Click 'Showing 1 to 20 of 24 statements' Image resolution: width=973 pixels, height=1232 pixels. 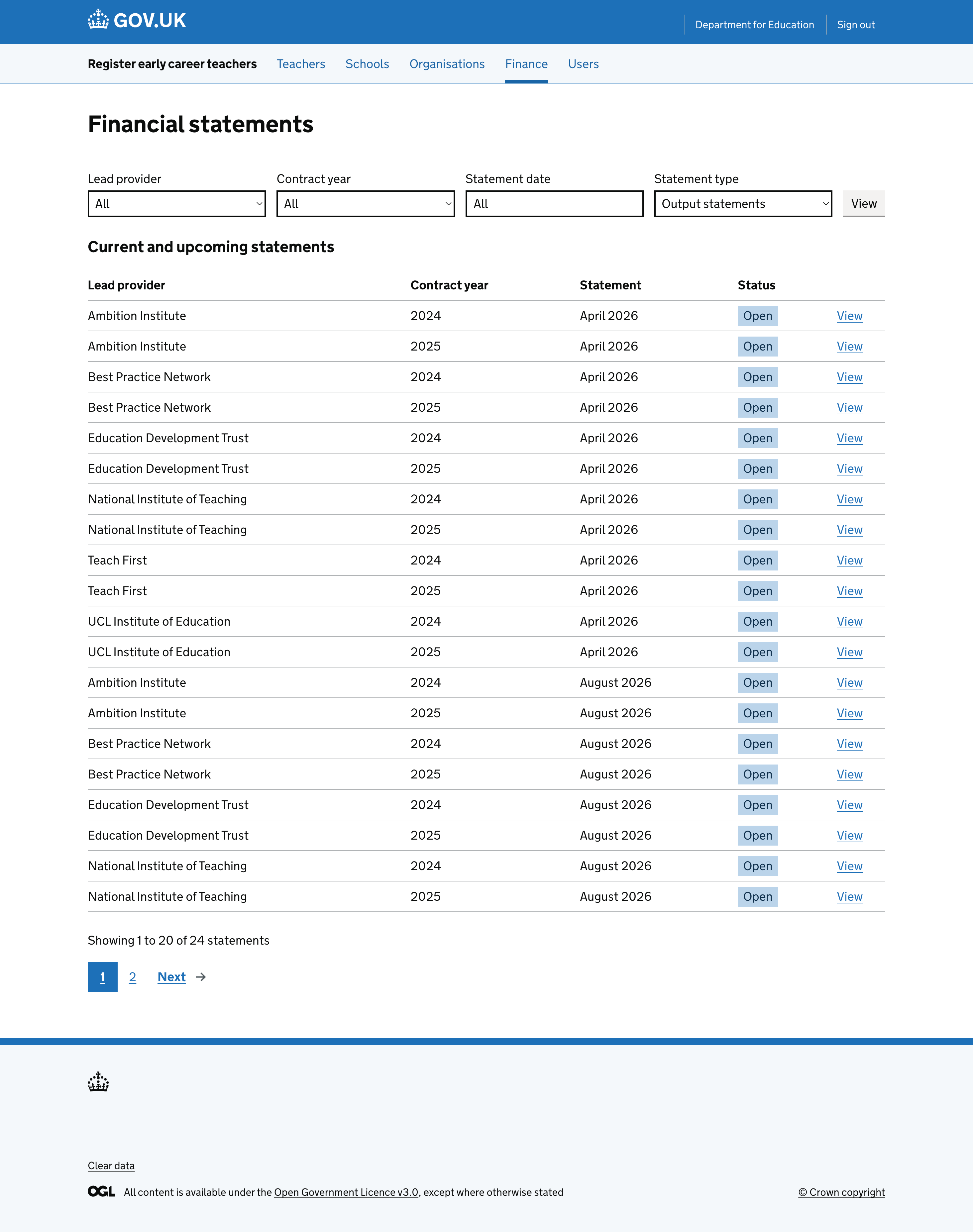pos(178,940)
